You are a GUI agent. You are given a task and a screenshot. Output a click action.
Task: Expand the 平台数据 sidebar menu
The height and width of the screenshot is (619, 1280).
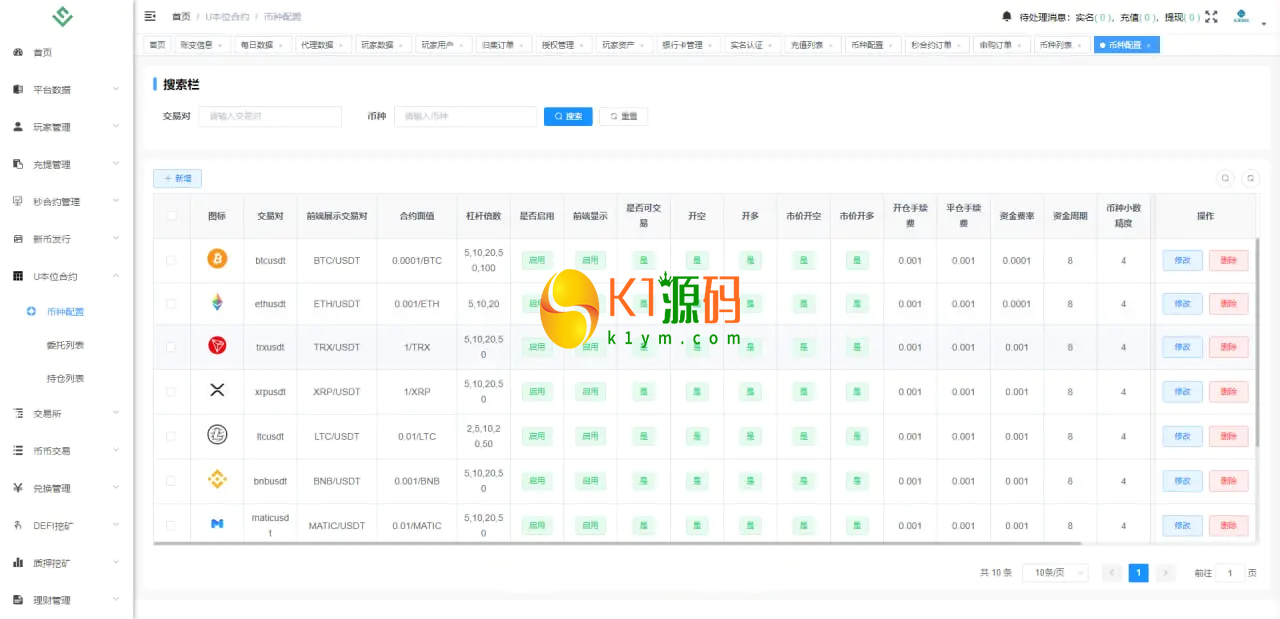(x=65, y=89)
